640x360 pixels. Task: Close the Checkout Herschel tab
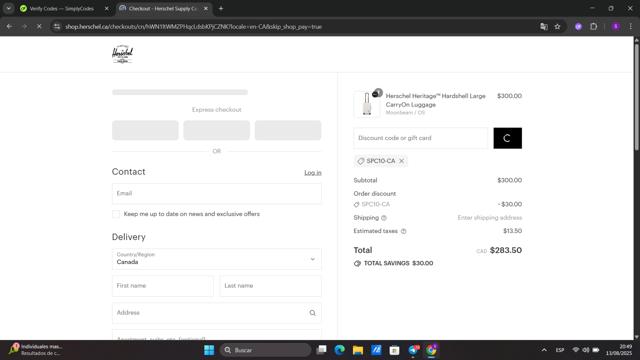click(x=206, y=9)
